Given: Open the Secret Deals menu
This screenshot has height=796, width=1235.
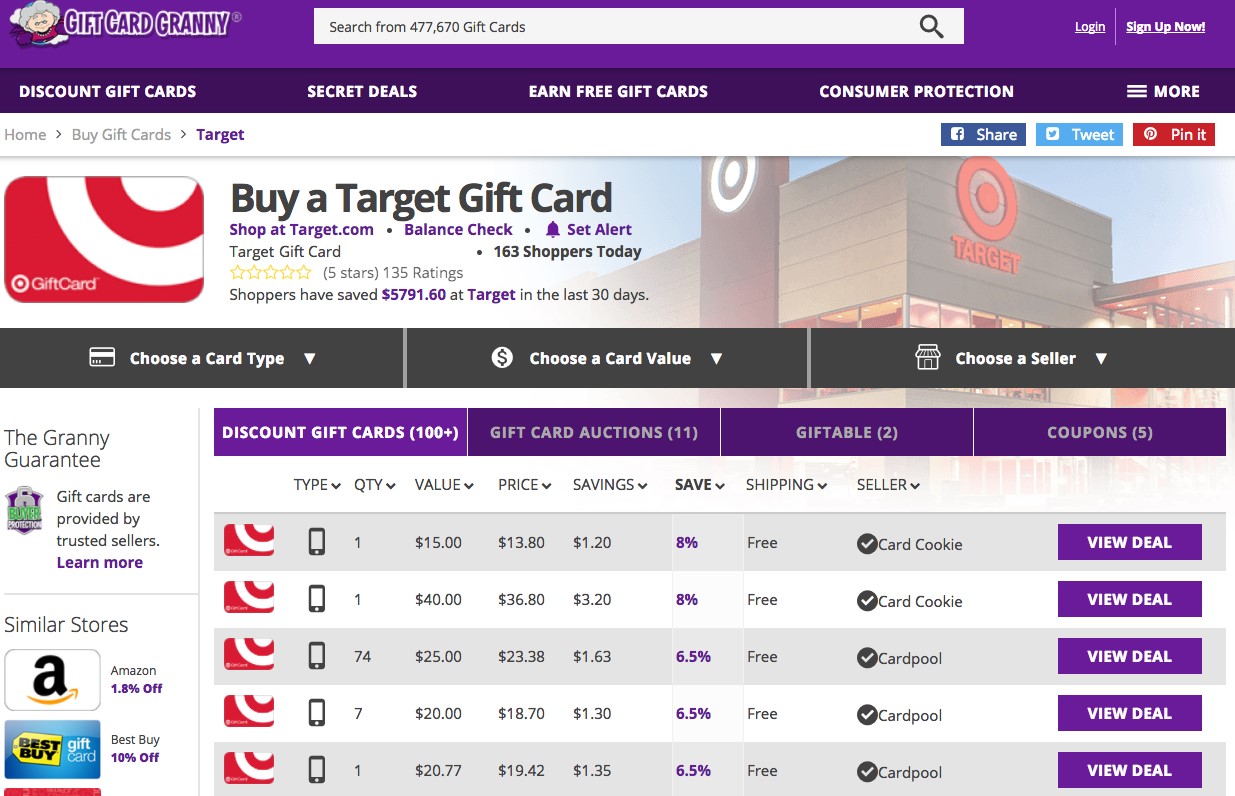Looking at the screenshot, I should point(362,91).
